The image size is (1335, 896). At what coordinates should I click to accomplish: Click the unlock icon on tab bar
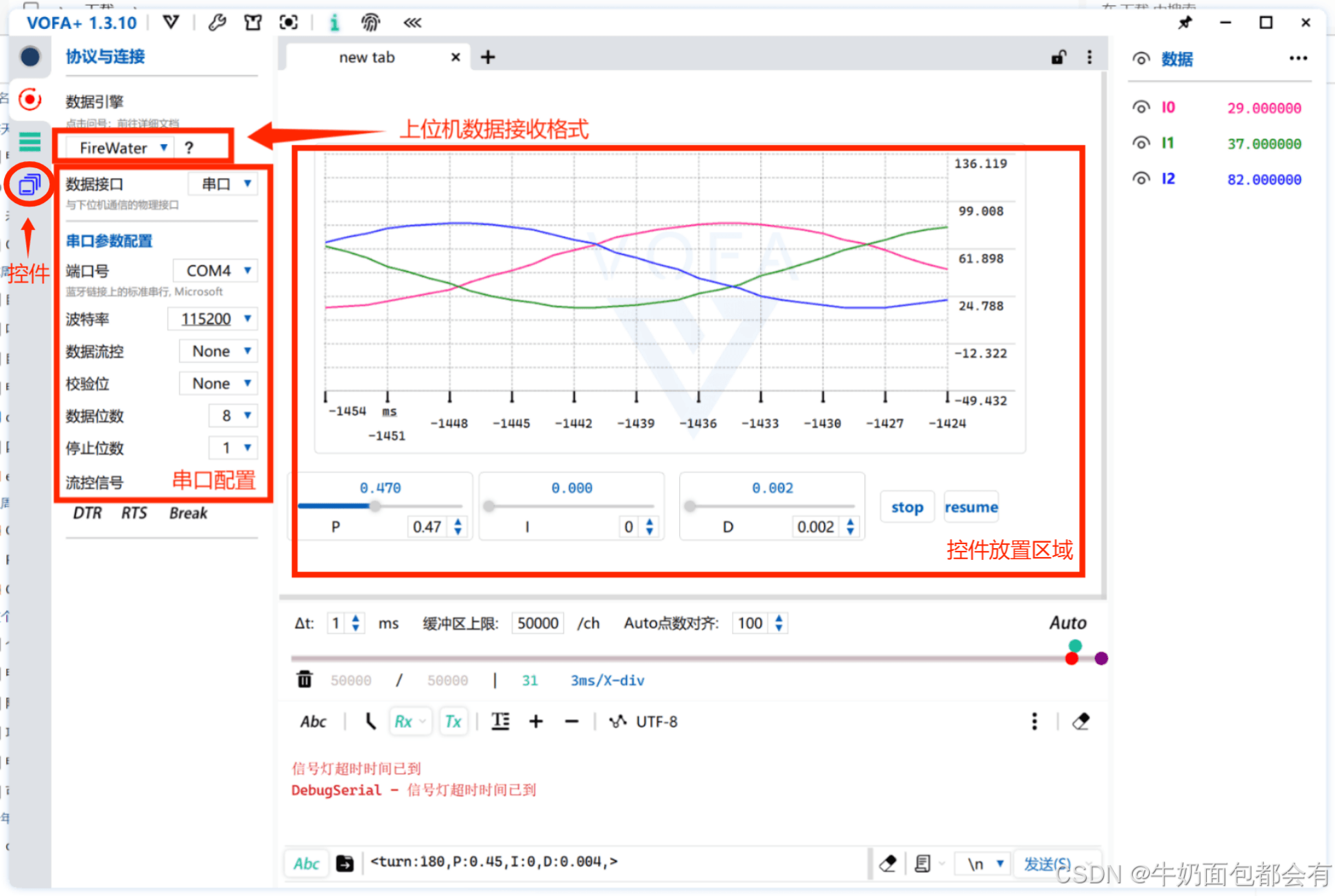(x=1059, y=58)
